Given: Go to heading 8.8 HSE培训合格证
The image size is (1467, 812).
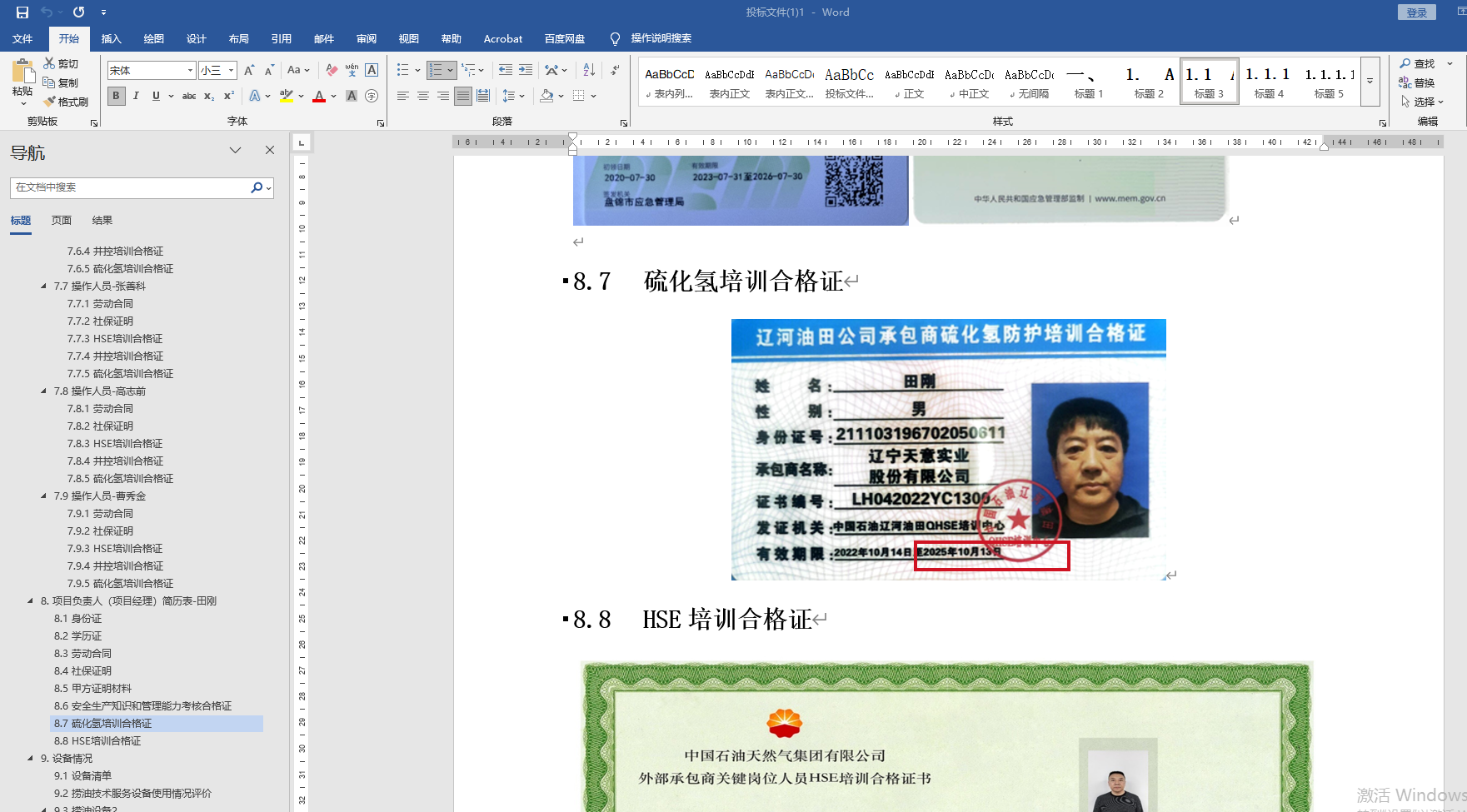Looking at the screenshot, I should coord(97,741).
